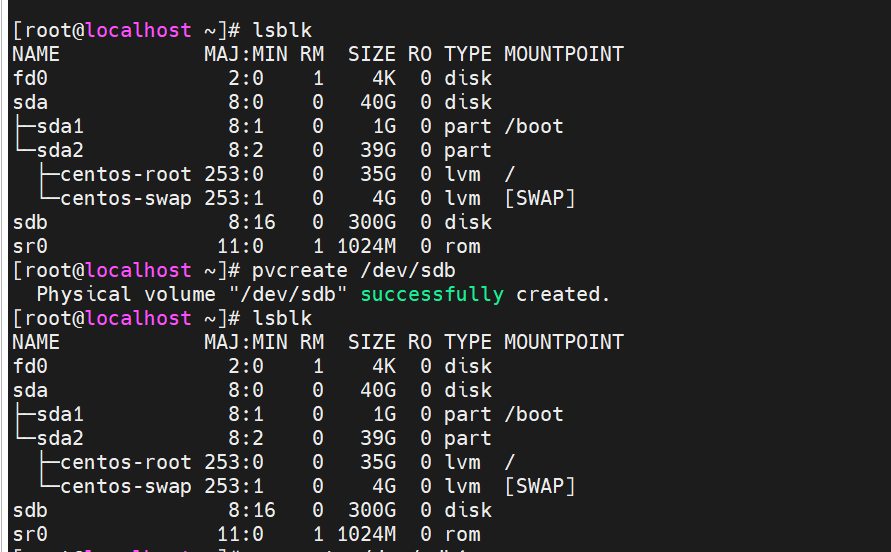Click "sda2" in second lsblk table
This screenshot has height=552, width=891.
pos(60,438)
